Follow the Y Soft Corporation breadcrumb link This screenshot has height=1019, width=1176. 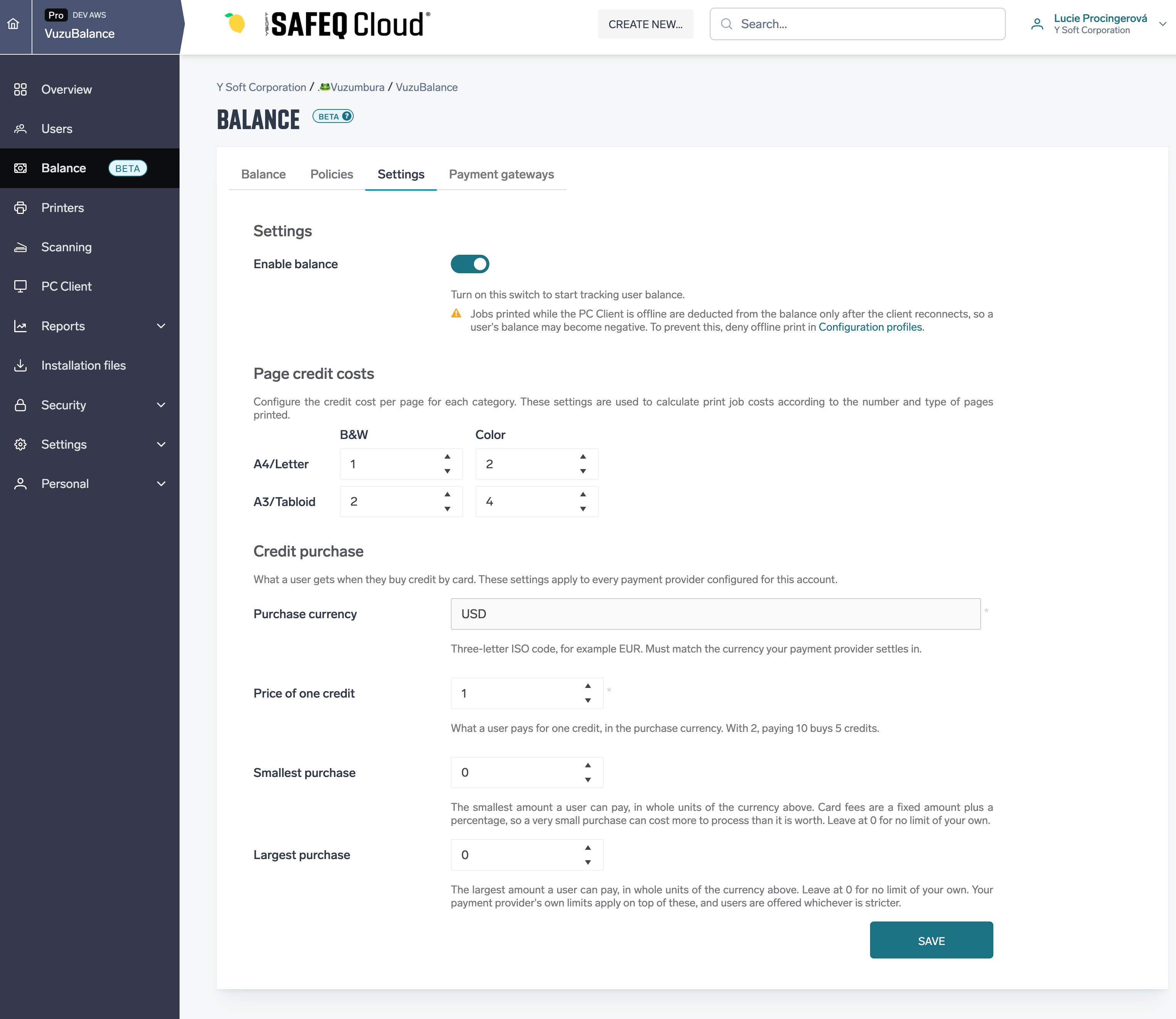coord(262,87)
